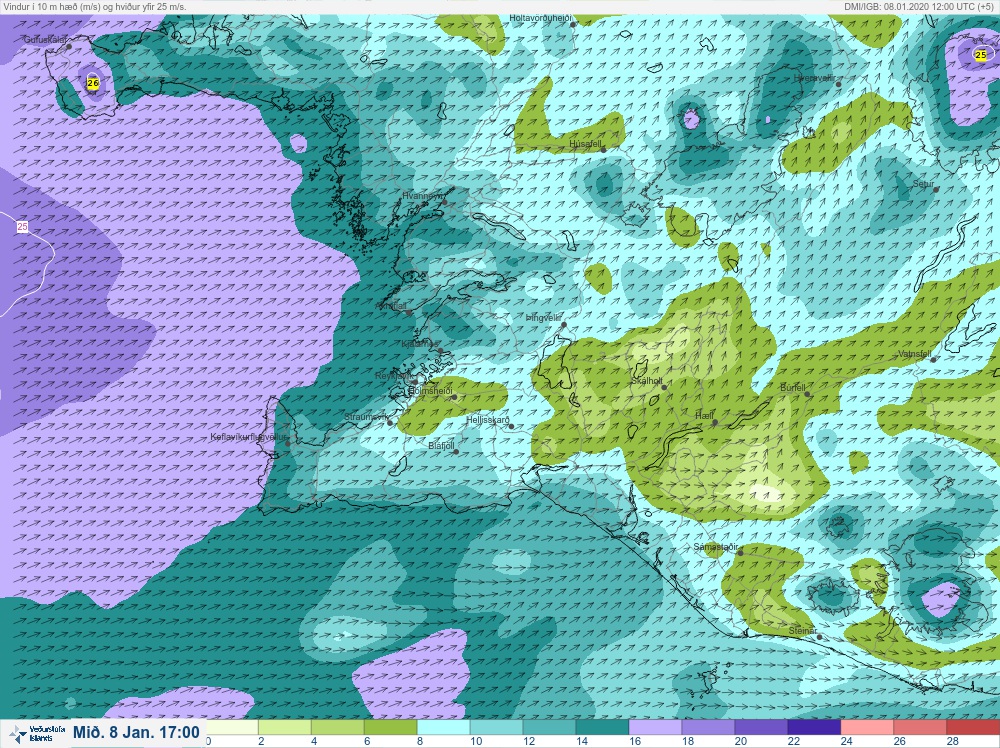Click the legend value 16
This screenshot has height=748, width=1000.
coord(633,742)
